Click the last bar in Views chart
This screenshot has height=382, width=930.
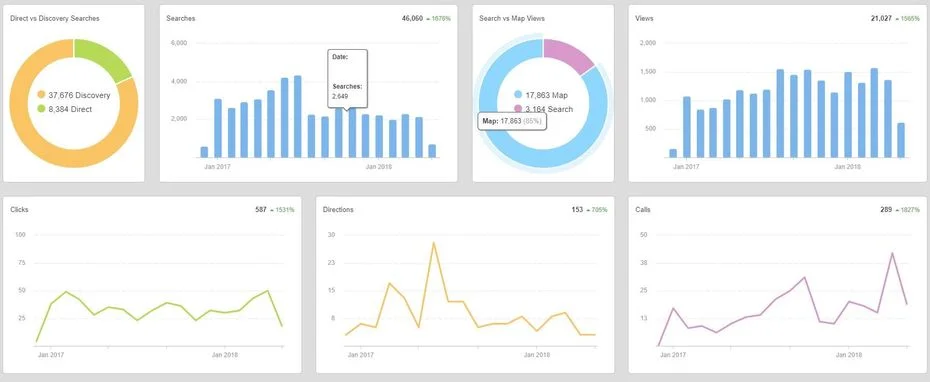[x=901, y=140]
